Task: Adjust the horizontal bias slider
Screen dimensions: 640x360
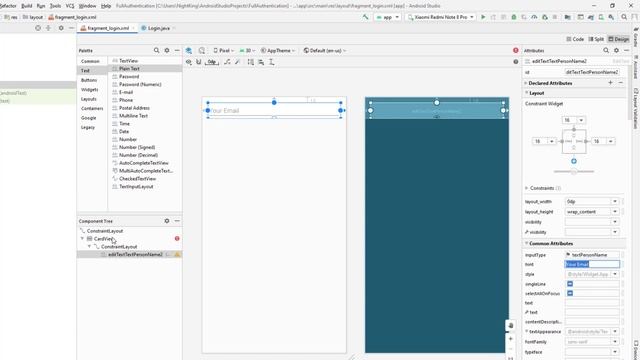Action: tap(574, 172)
